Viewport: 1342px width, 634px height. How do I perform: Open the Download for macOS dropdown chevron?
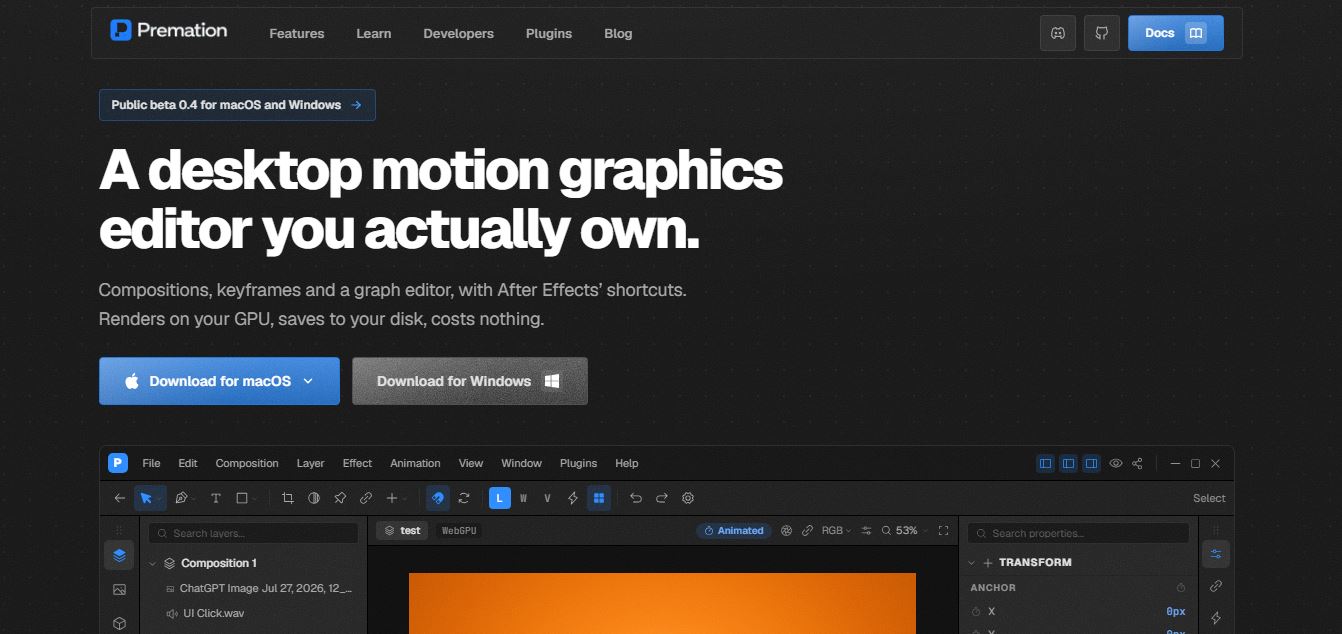pos(308,381)
